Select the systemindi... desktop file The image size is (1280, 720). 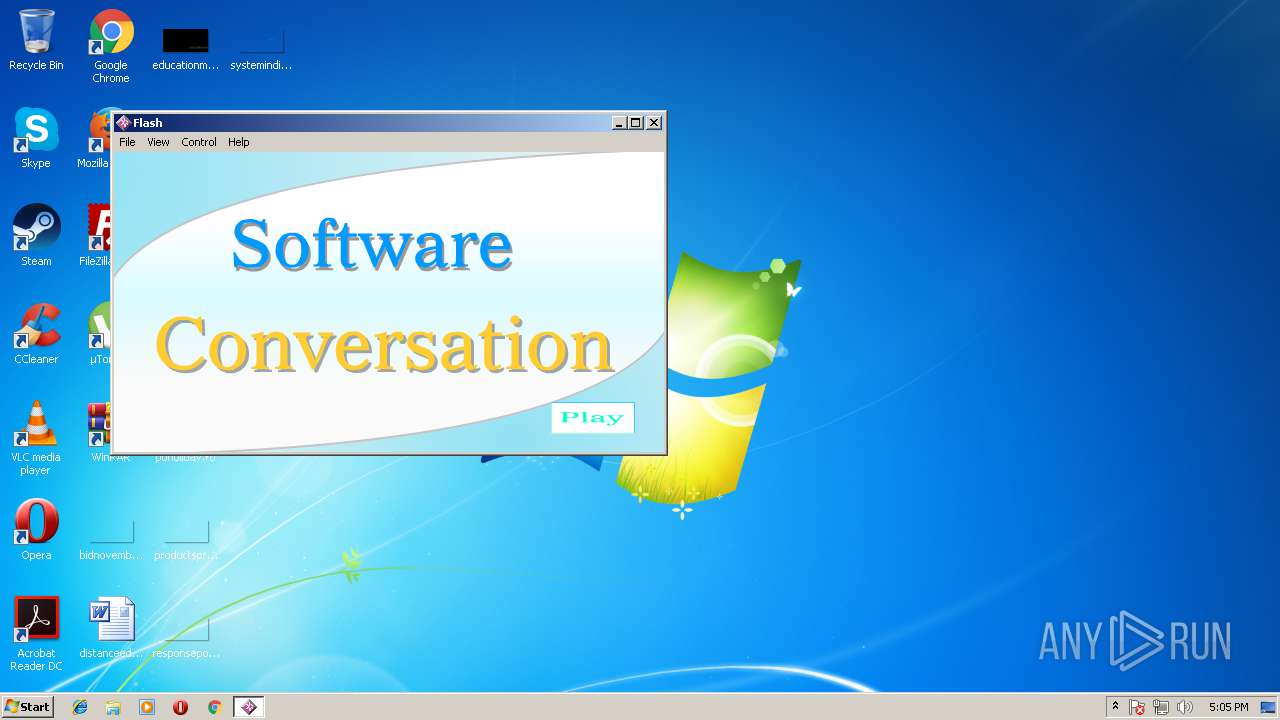(x=261, y=48)
